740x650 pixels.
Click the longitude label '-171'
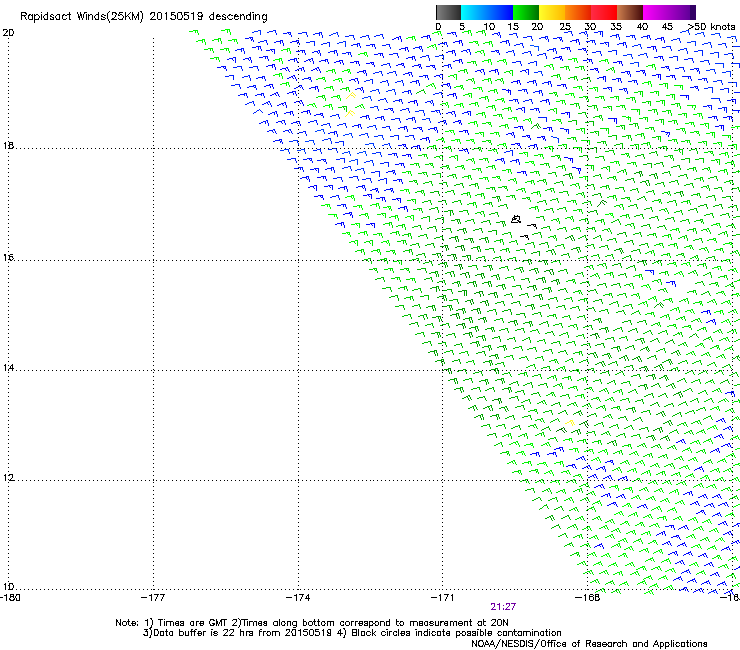[x=443, y=598]
